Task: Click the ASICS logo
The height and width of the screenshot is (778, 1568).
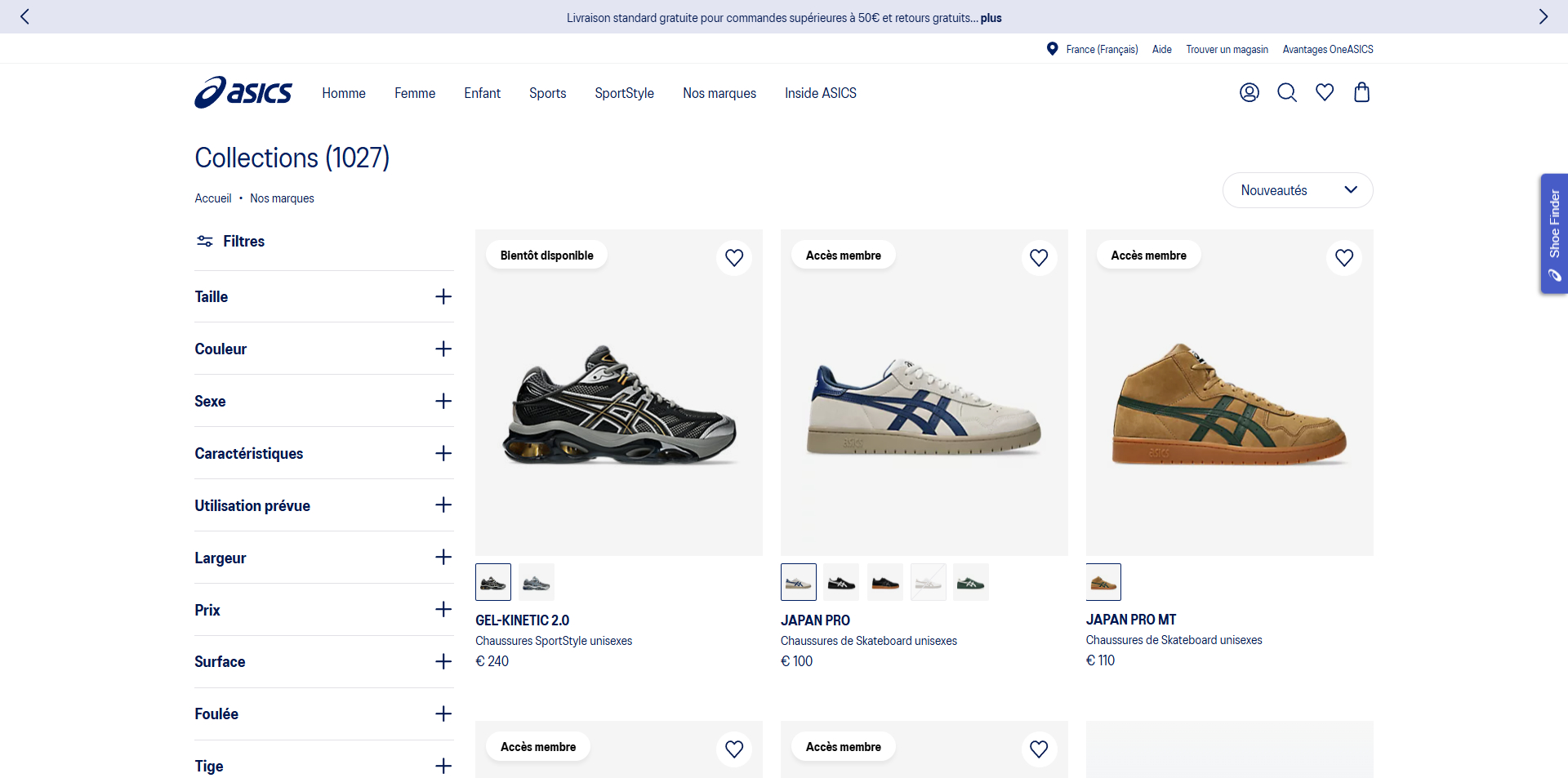Action: coord(243,92)
